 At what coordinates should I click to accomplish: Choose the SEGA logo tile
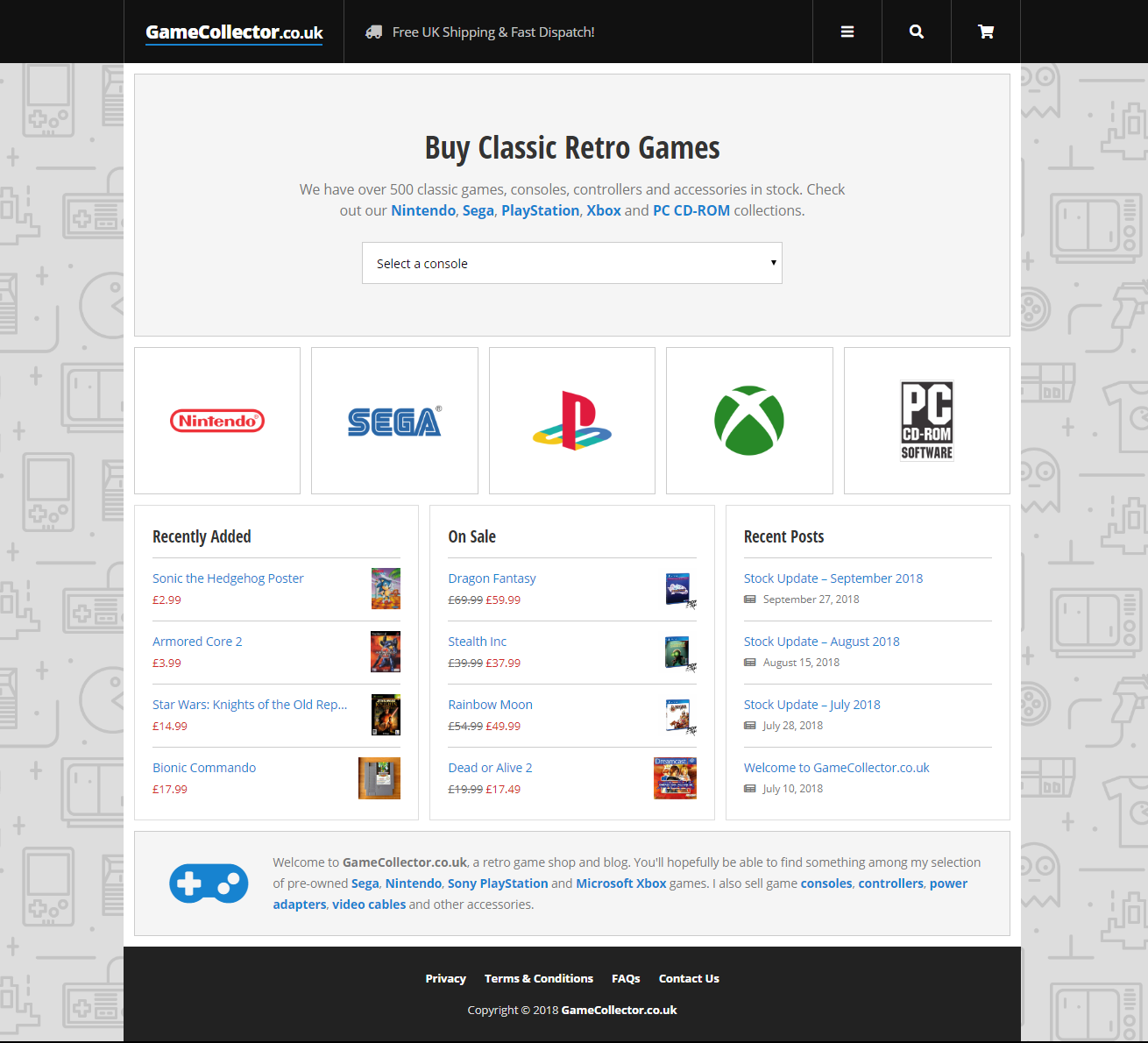coord(394,421)
